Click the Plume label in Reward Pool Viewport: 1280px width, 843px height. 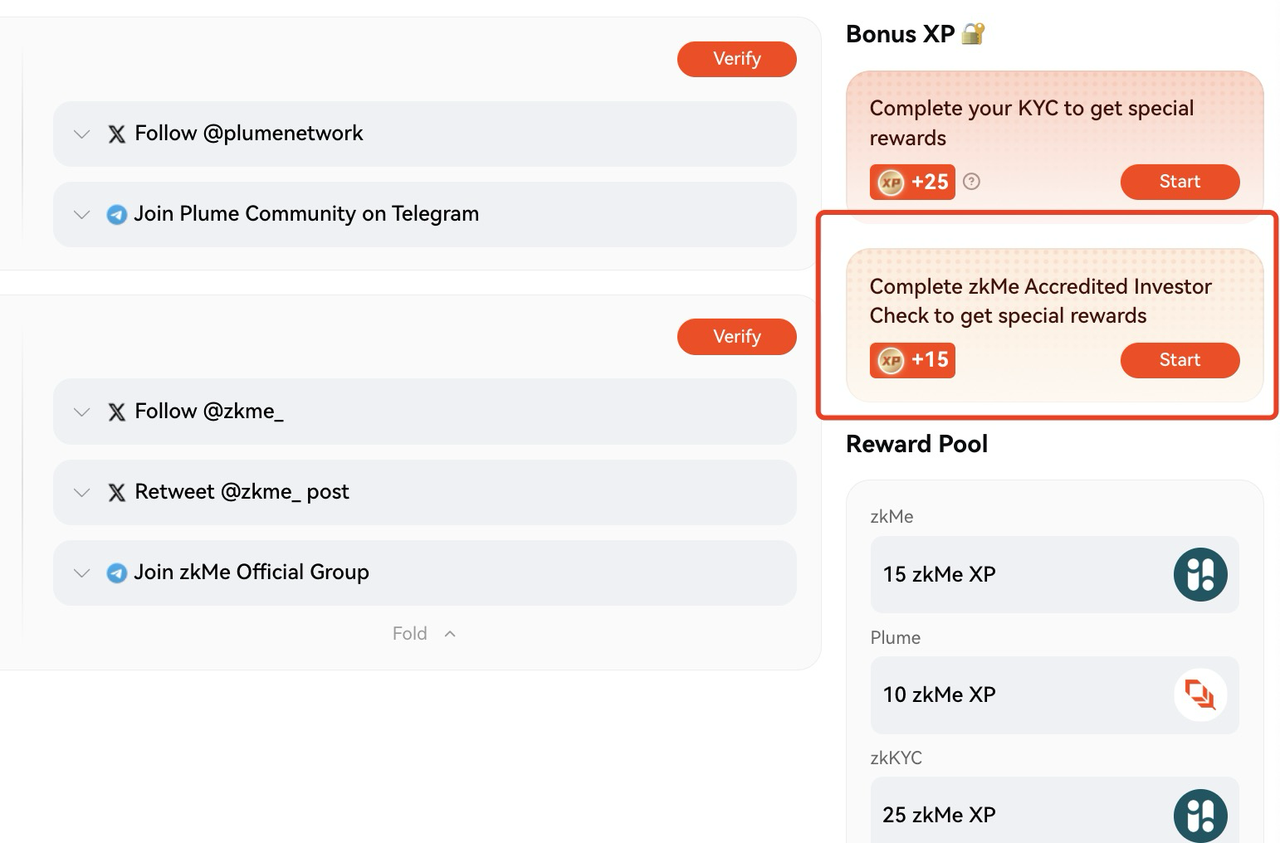(x=895, y=638)
